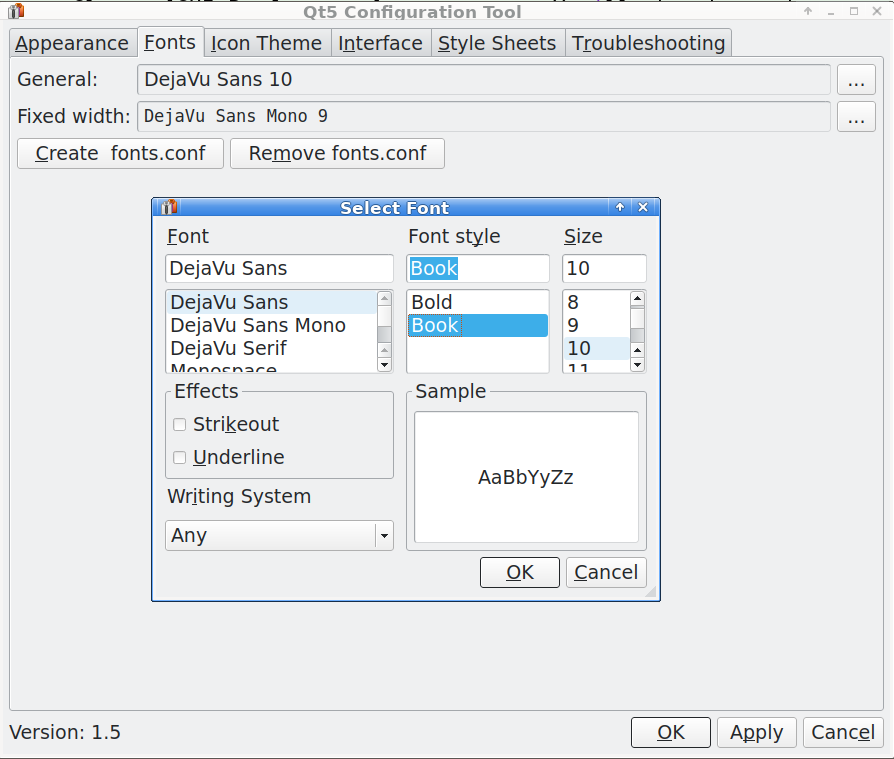Open the Fixed width font browse "..." button
Viewport: 894px width, 759px height.
click(x=856, y=116)
